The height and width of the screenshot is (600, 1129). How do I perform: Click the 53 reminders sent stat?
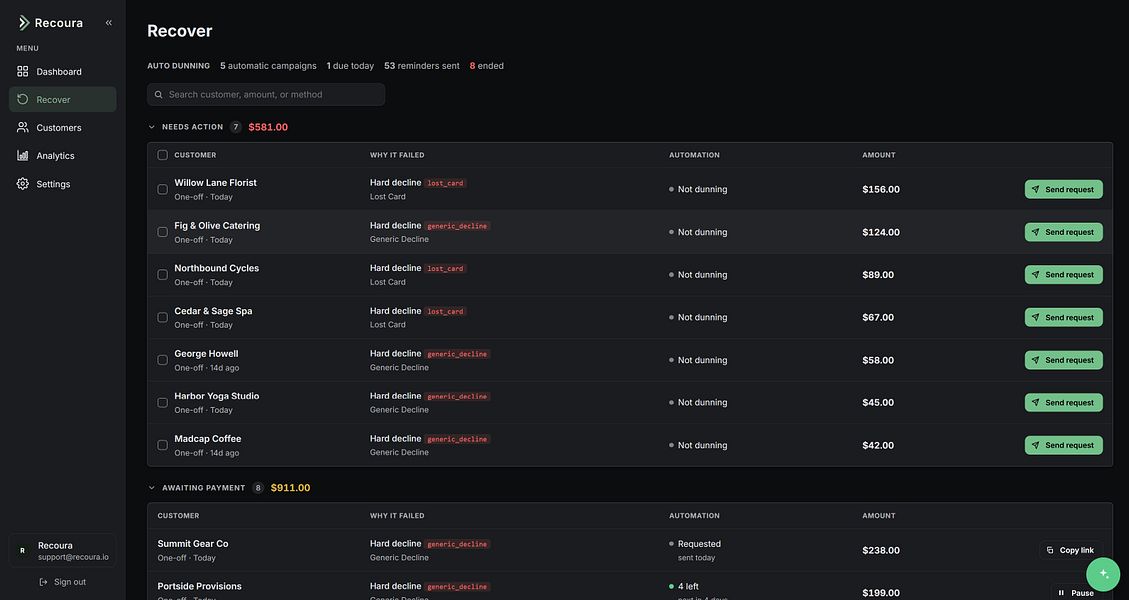click(421, 66)
